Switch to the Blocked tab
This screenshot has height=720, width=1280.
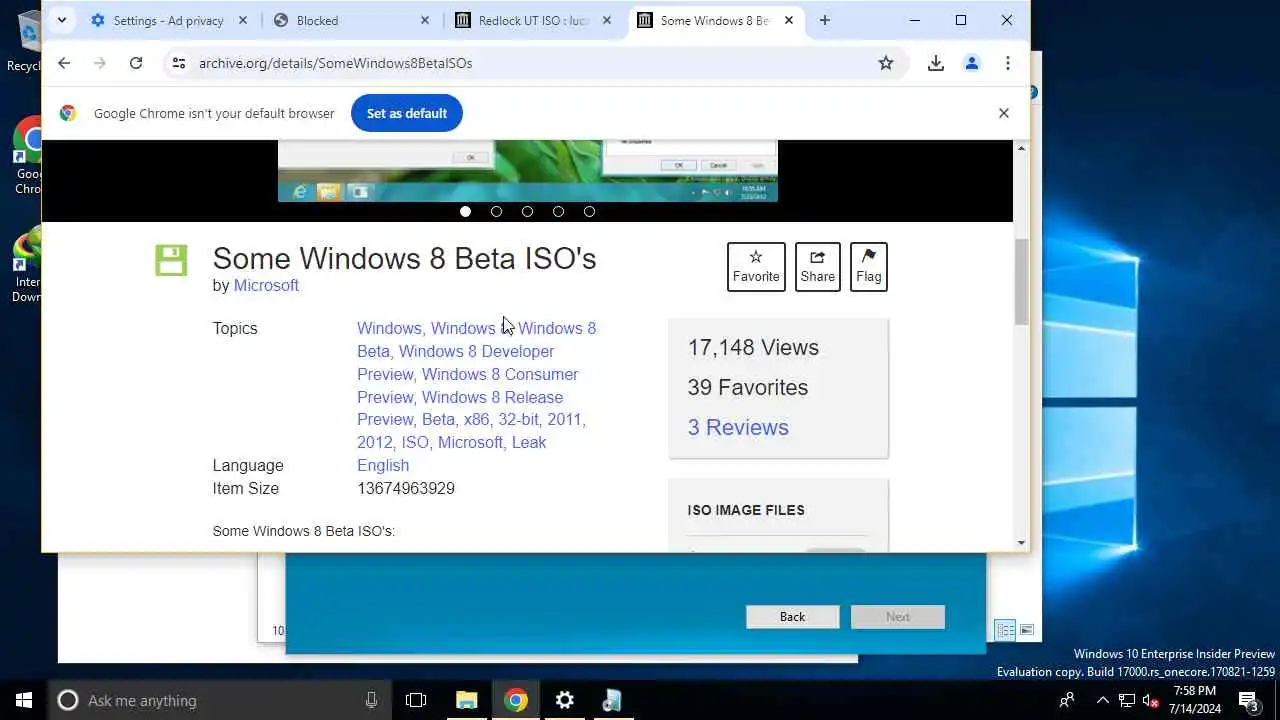(x=351, y=20)
